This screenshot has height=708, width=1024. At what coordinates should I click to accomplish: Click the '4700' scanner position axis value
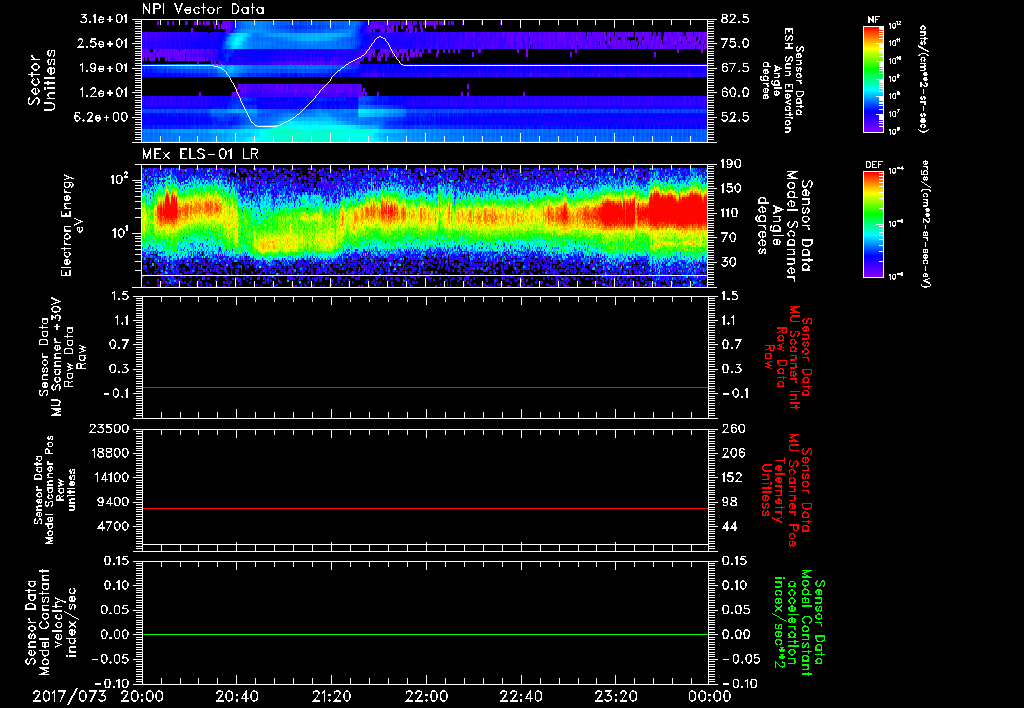114,526
